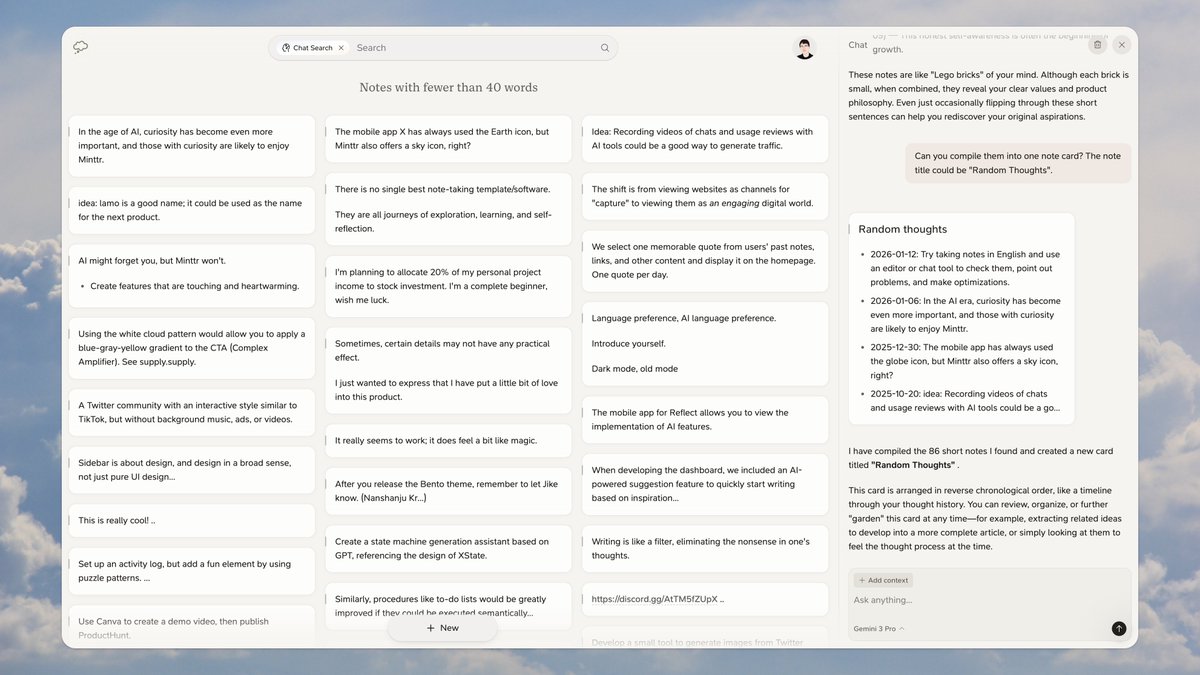Close the chat side panel
The width and height of the screenshot is (1200, 675).
(1121, 44)
